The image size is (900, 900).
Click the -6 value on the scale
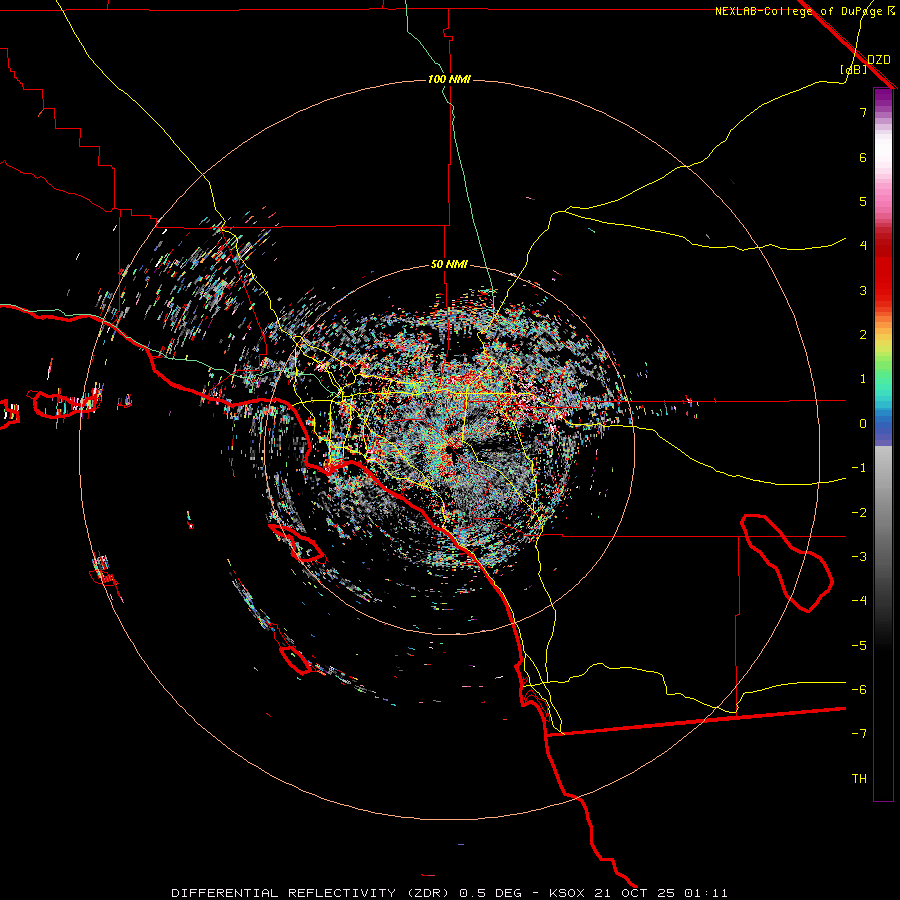click(859, 690)
